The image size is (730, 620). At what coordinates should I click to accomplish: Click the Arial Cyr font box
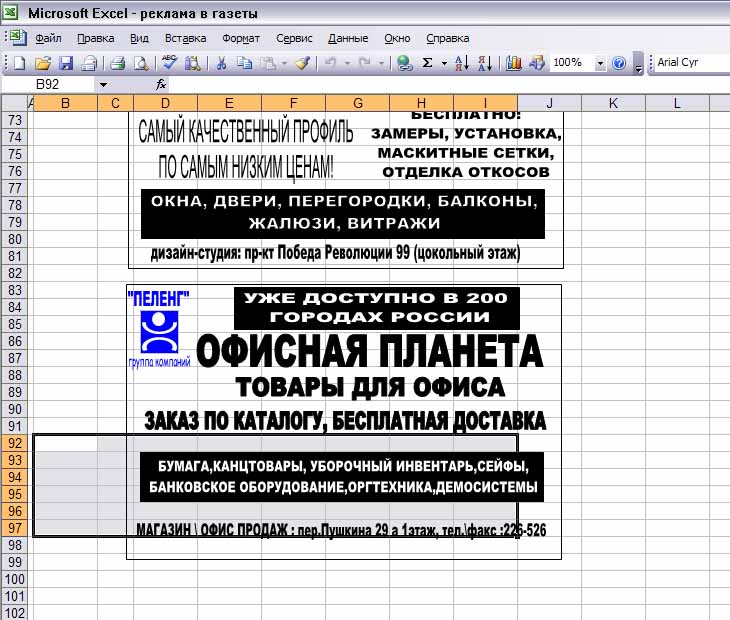692,62
